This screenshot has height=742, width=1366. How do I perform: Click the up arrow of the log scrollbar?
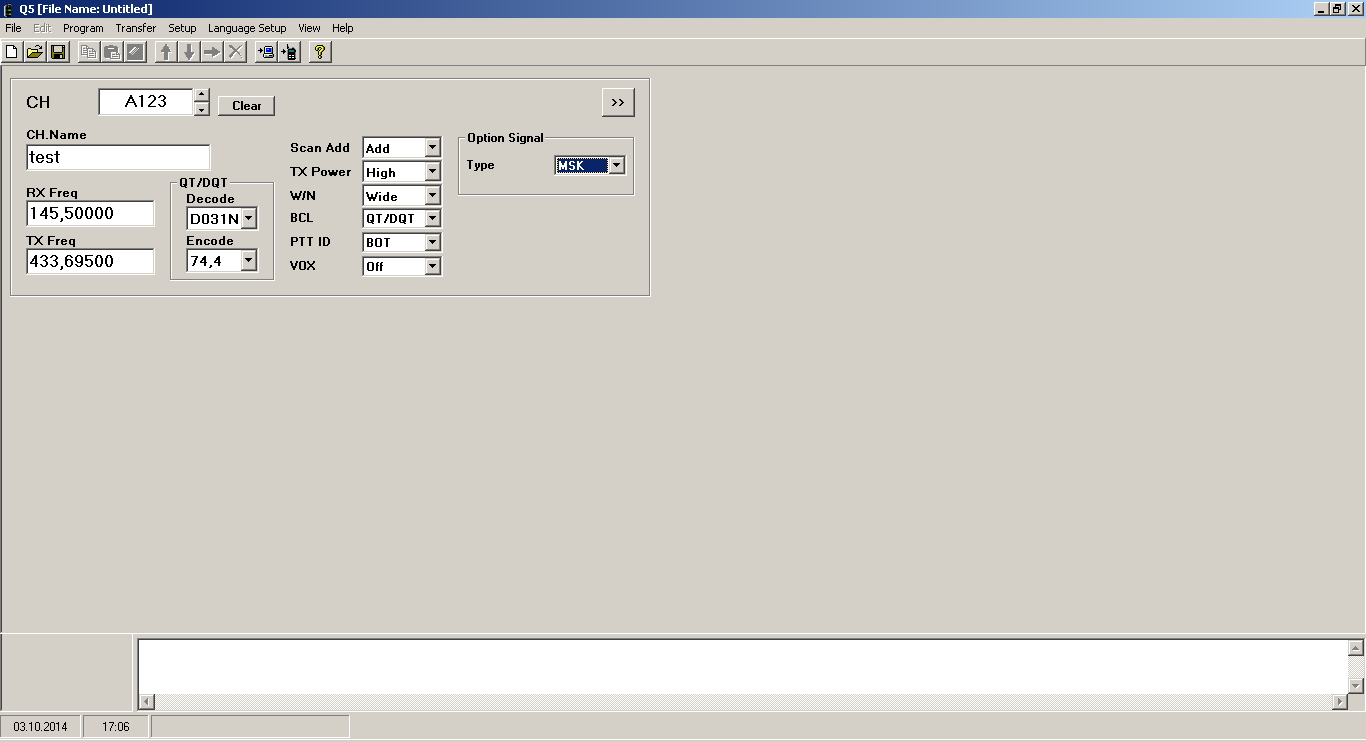point(1356,648)
